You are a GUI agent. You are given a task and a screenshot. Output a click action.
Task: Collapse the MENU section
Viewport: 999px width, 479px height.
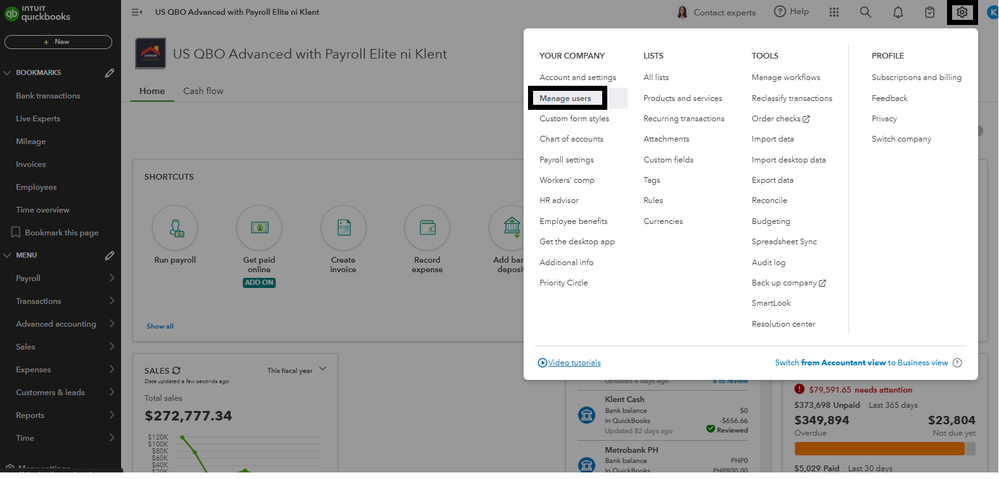click(8, 255)
